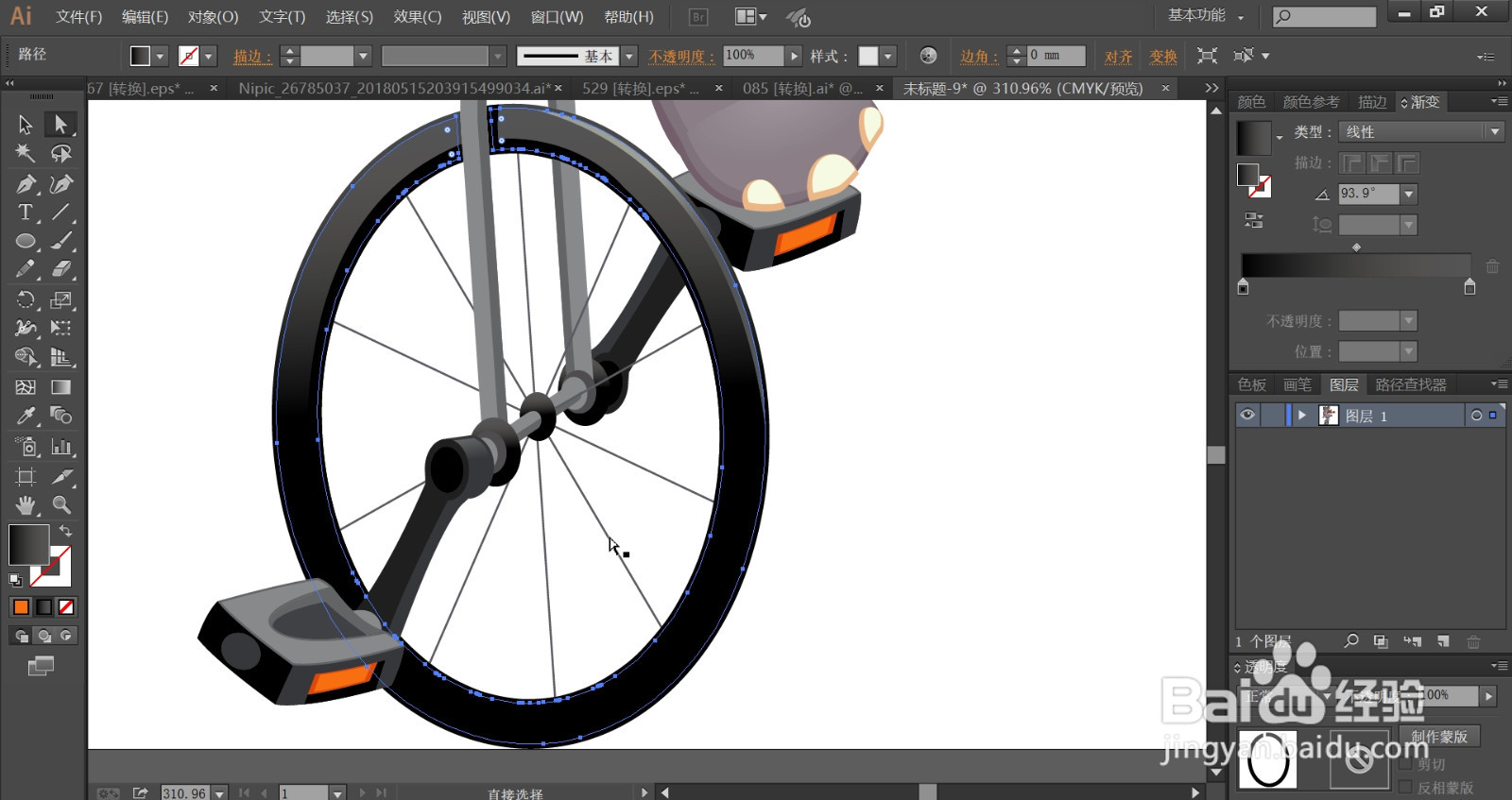Screen dimensions: 1512x800
Task: Open the 基本 brush definition dropdown
Action: [629, 57]
